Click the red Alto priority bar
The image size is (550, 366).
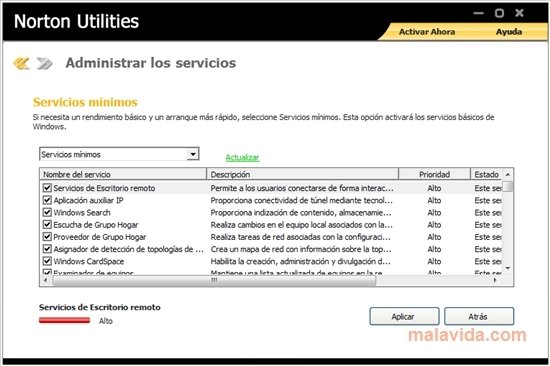(x=65, y=320)
